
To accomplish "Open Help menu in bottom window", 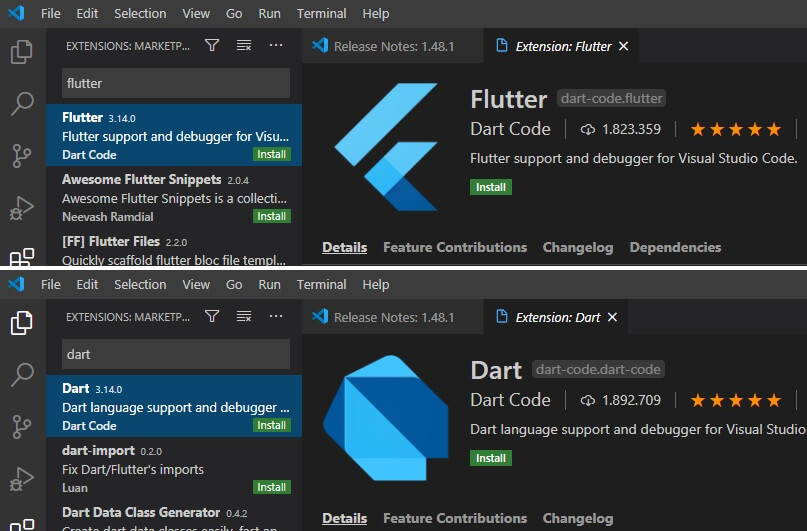I will (x=376, y=284).
